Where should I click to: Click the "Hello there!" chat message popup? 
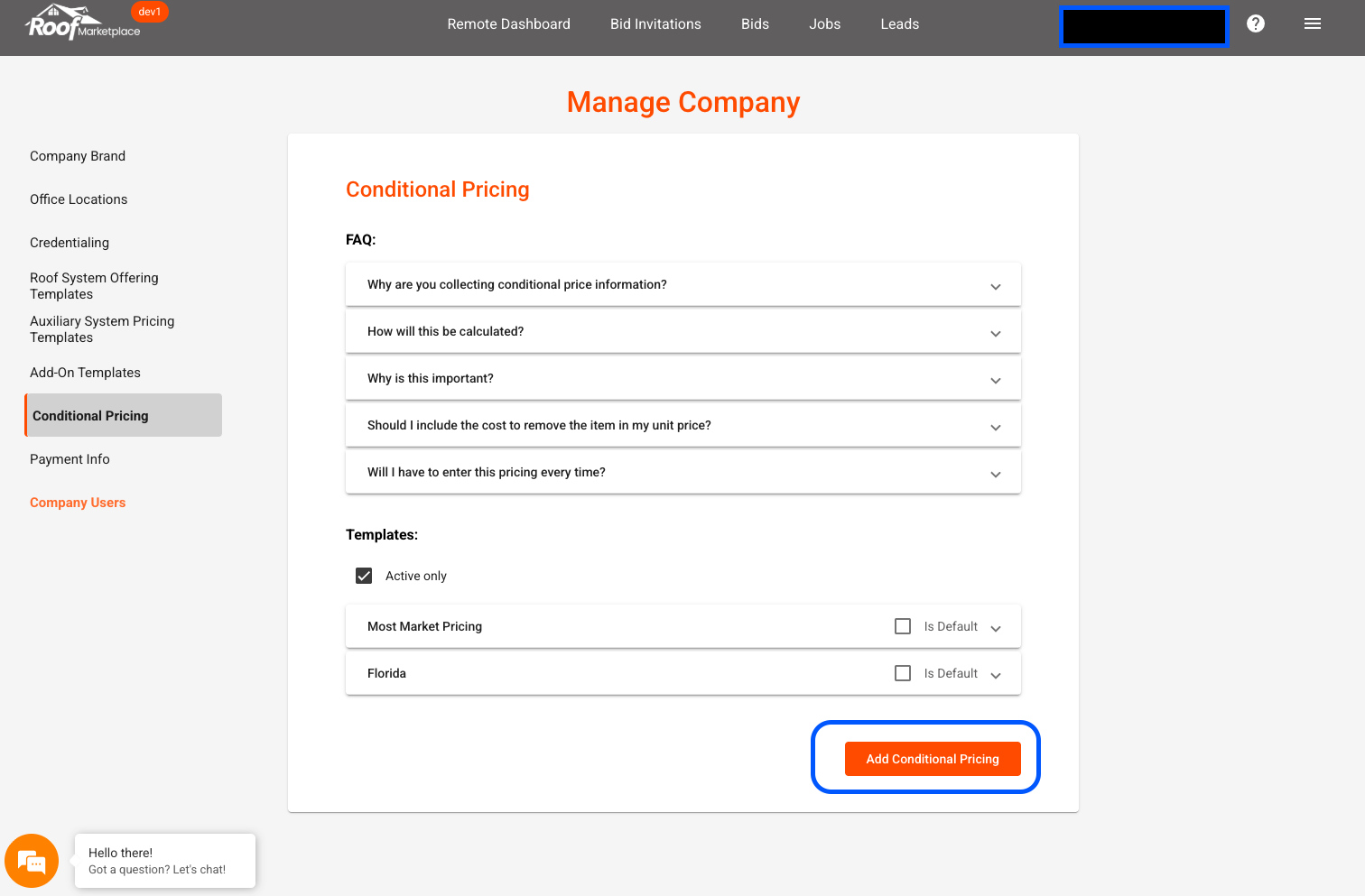(x=165, y=861)
